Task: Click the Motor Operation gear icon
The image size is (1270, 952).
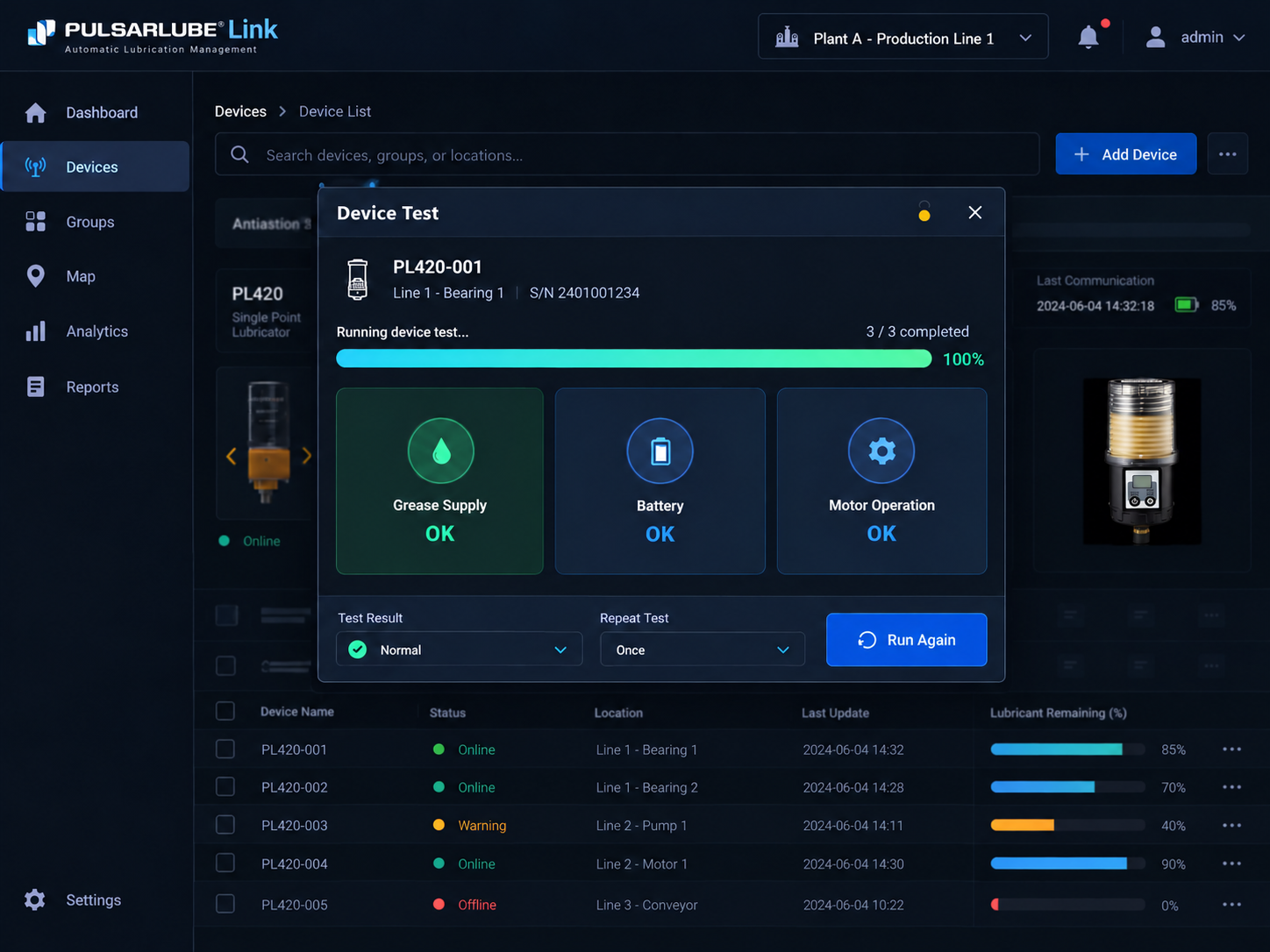Action: (x=881, y=451)
